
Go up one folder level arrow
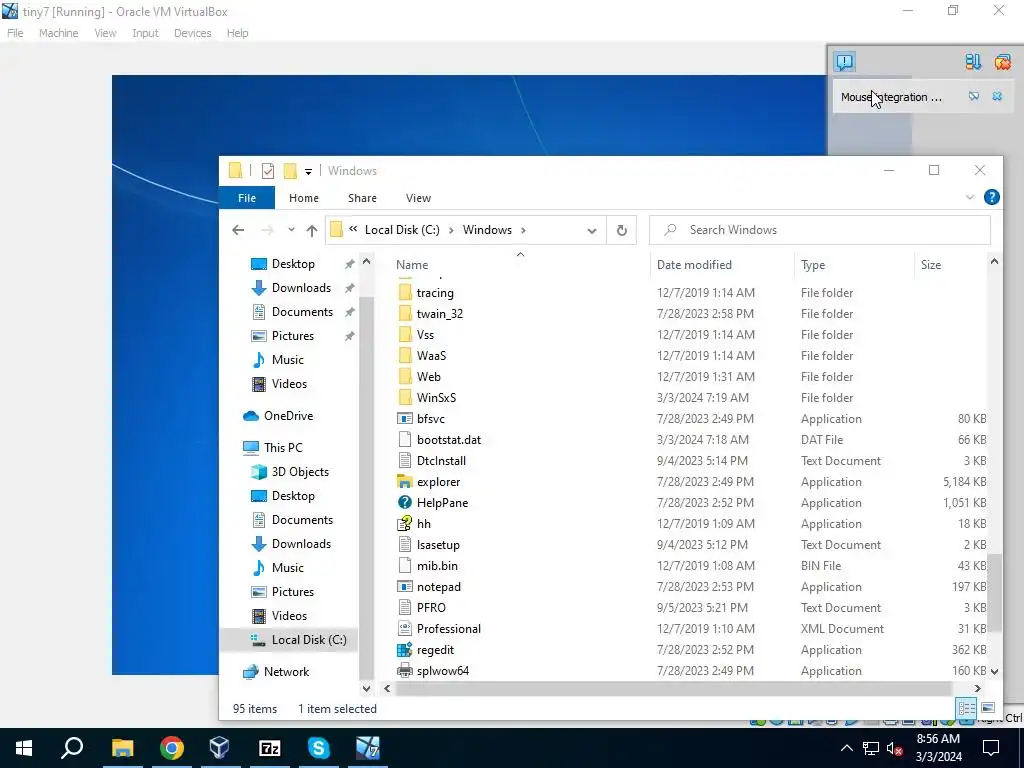click(312, 230)
